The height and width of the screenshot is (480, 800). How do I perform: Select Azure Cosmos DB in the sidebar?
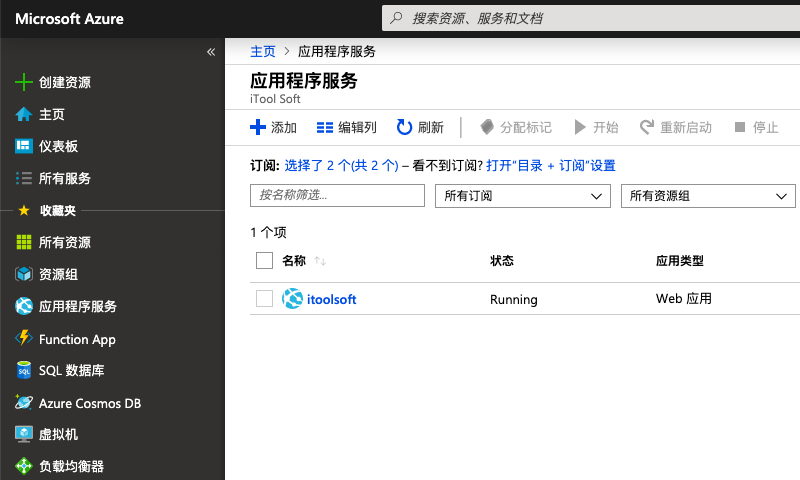pyautogui.click(x=90, y=403)
